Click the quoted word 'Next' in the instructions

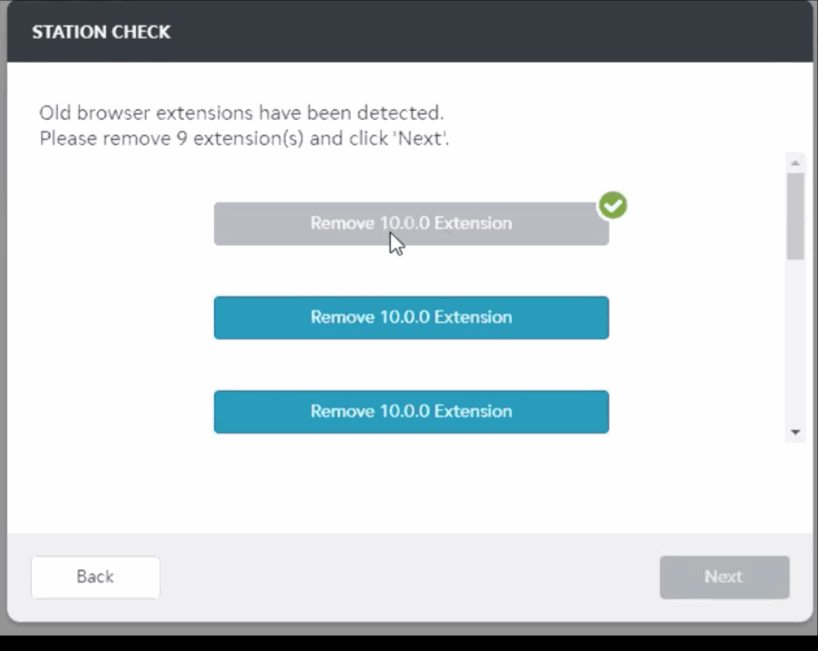(x=420, y=139)
